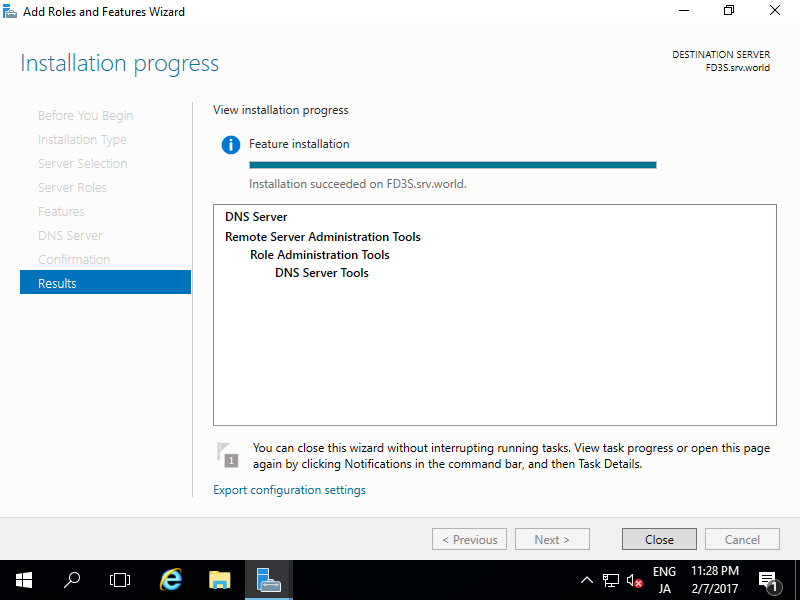Open the Start menu

point(24,580)
